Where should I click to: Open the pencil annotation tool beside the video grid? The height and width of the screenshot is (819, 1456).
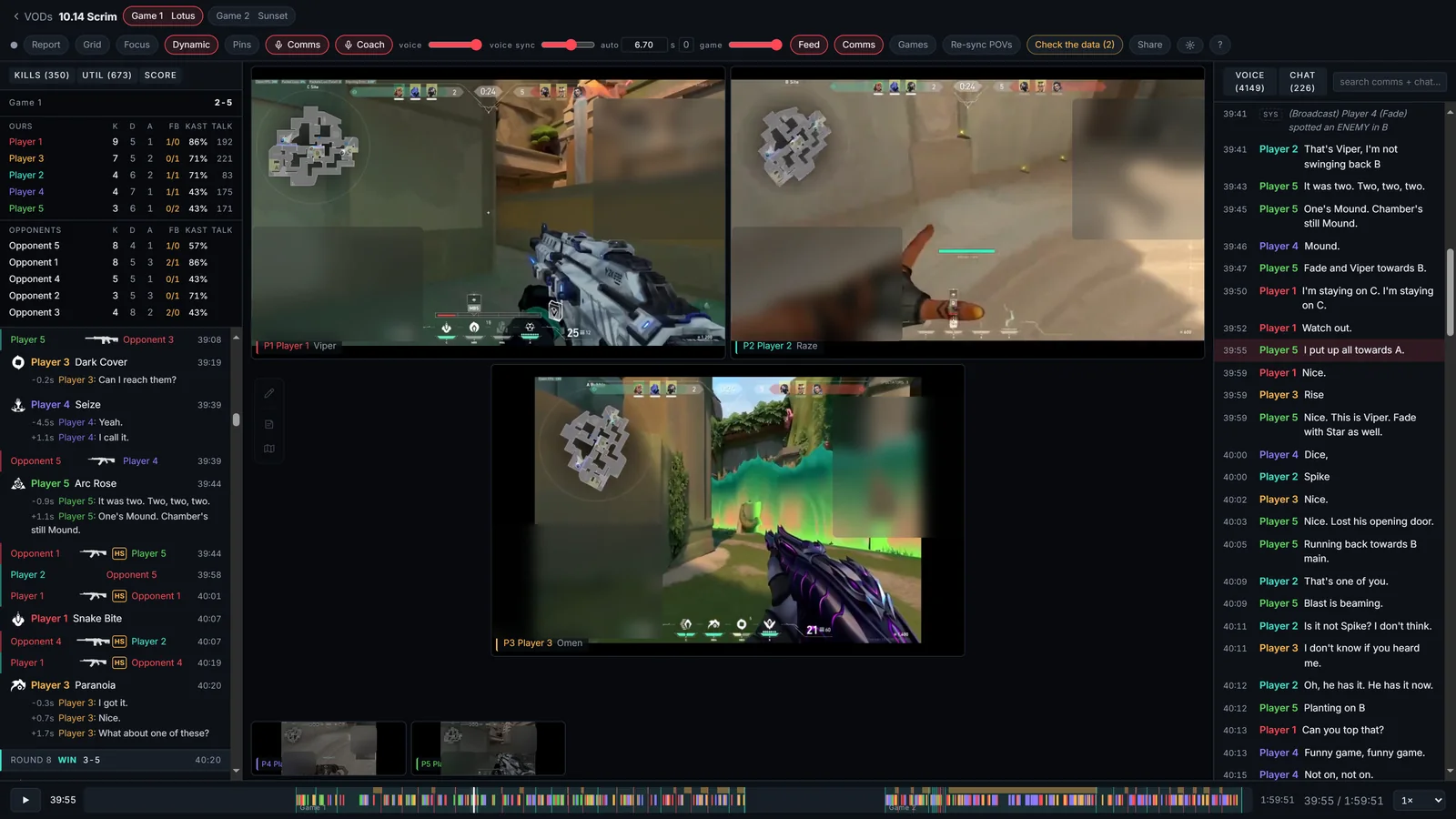pyautogui.click(x=269, y=393)
